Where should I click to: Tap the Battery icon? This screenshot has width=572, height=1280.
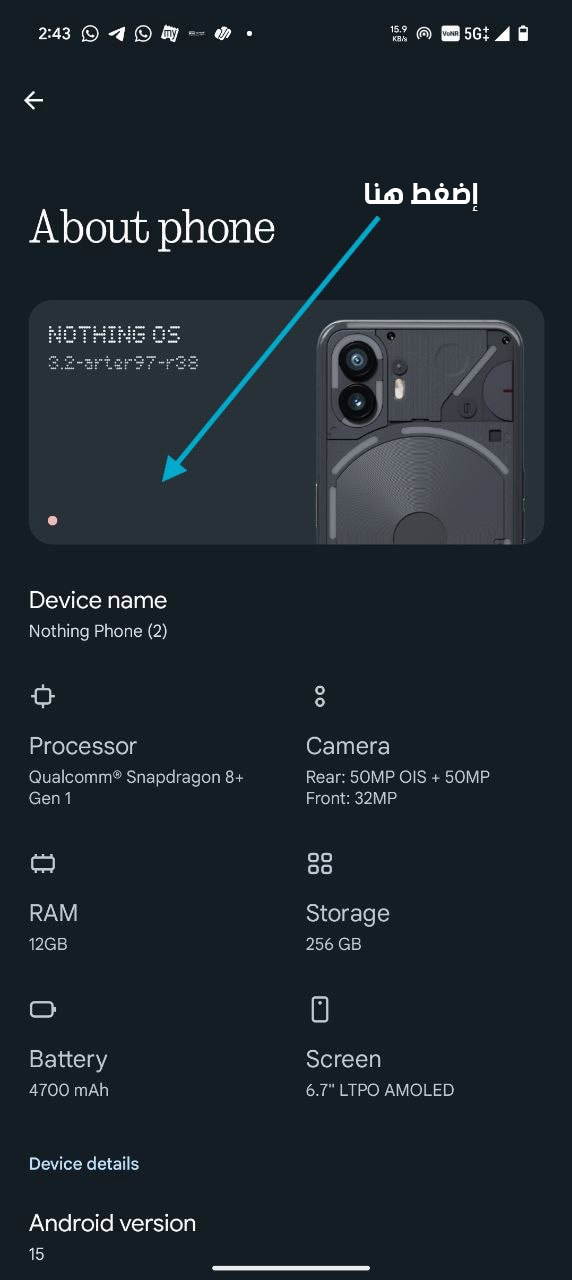(x=42, y=1009)
